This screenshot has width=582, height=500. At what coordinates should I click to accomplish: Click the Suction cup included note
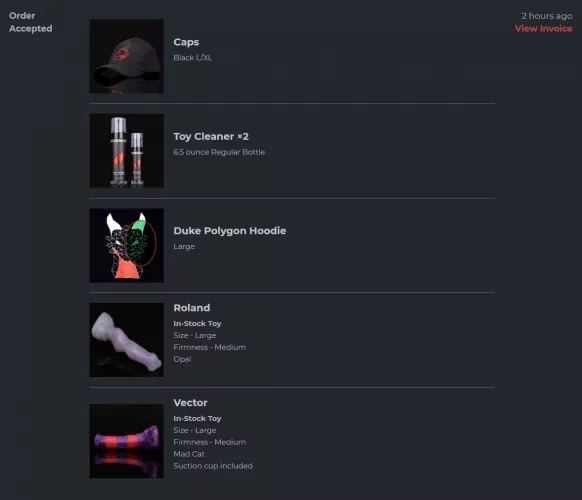click(x=213, y=466)
